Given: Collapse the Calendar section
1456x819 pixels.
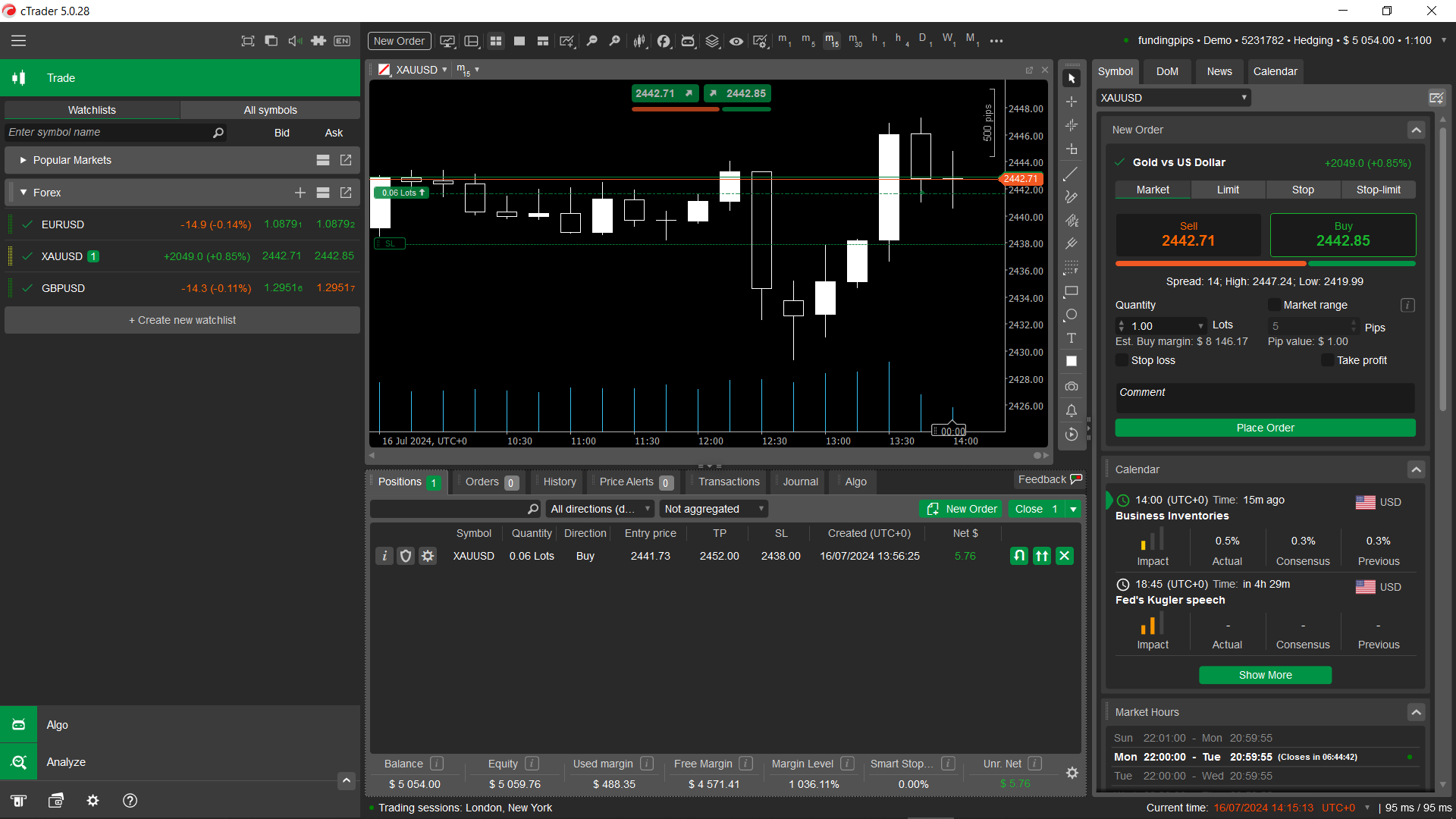Looking at the screenshot, I should (1416, 469).
